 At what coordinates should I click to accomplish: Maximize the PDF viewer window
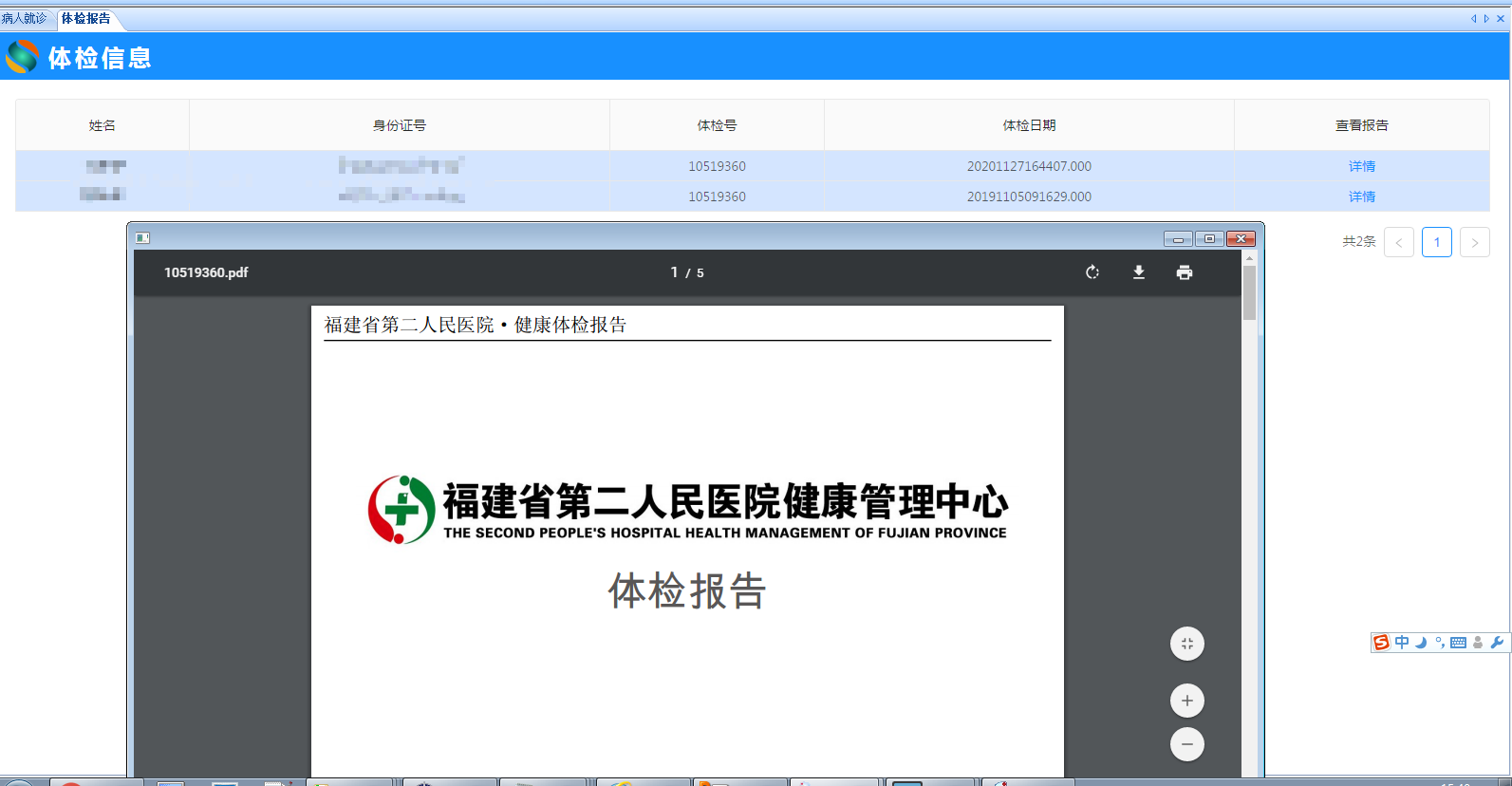(1209, 238)
